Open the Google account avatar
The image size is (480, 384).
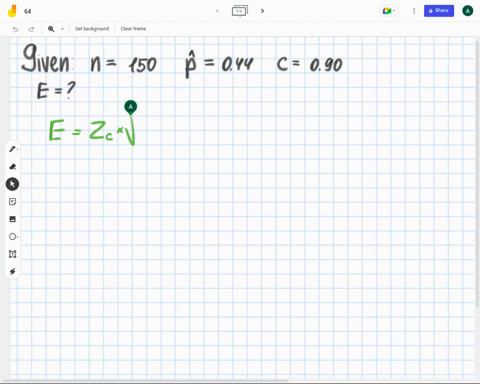pyautogui.click(x=468, y=11)
